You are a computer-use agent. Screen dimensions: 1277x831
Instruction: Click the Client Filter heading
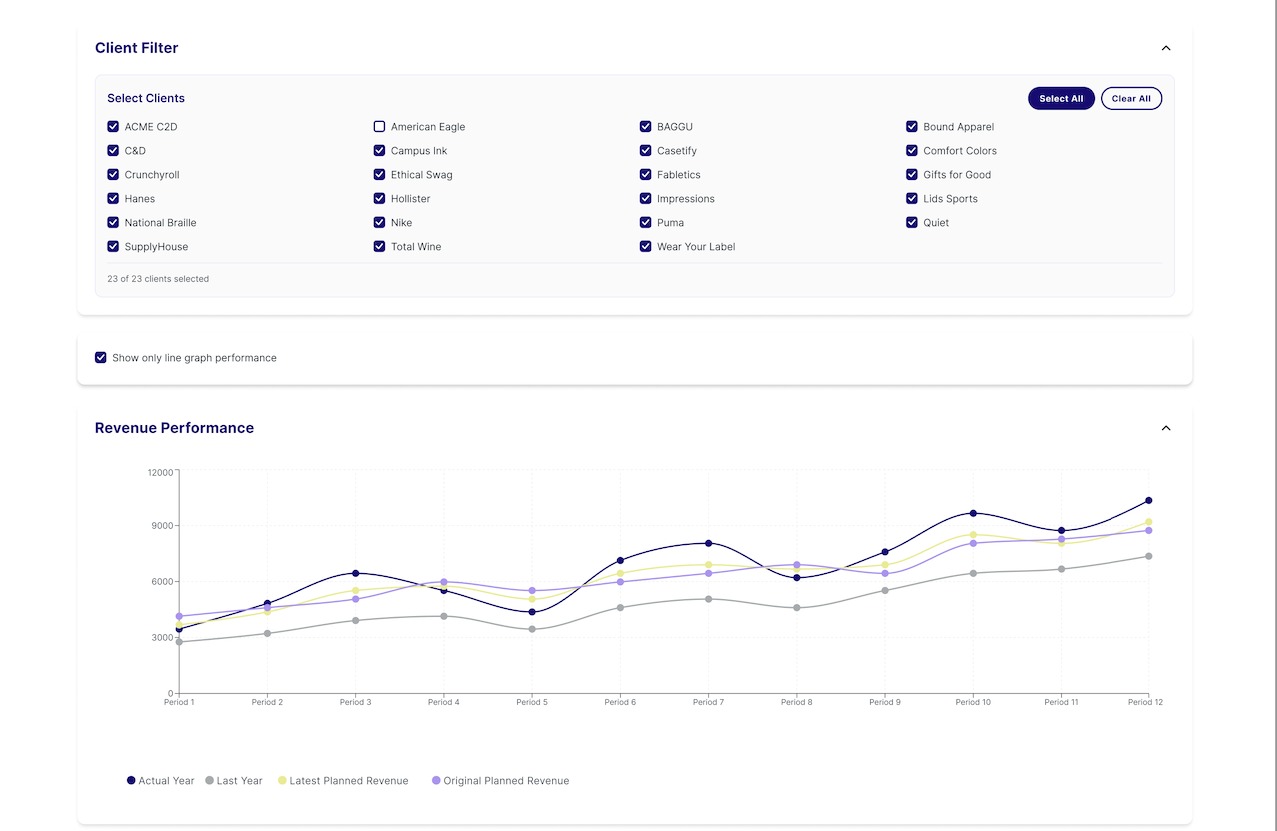click(137, 48)
